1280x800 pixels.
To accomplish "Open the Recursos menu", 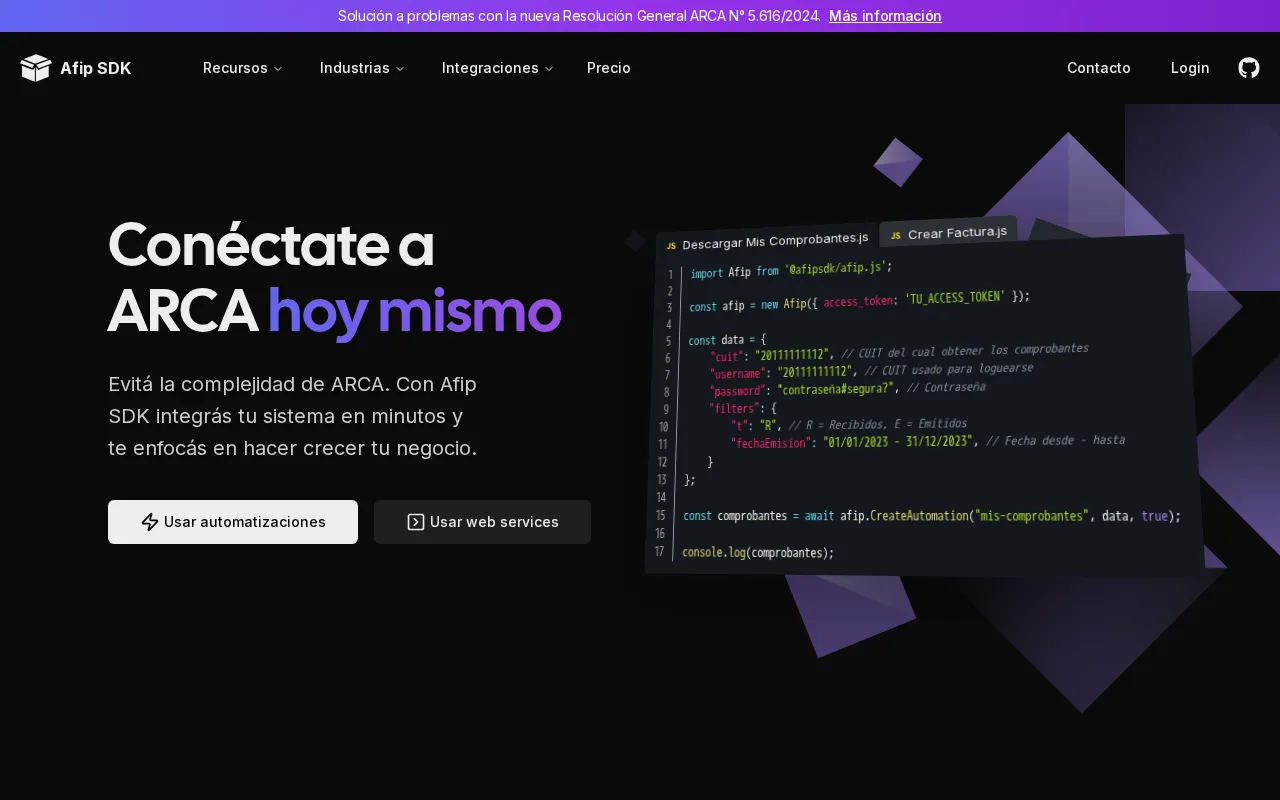I will (243, 68).
